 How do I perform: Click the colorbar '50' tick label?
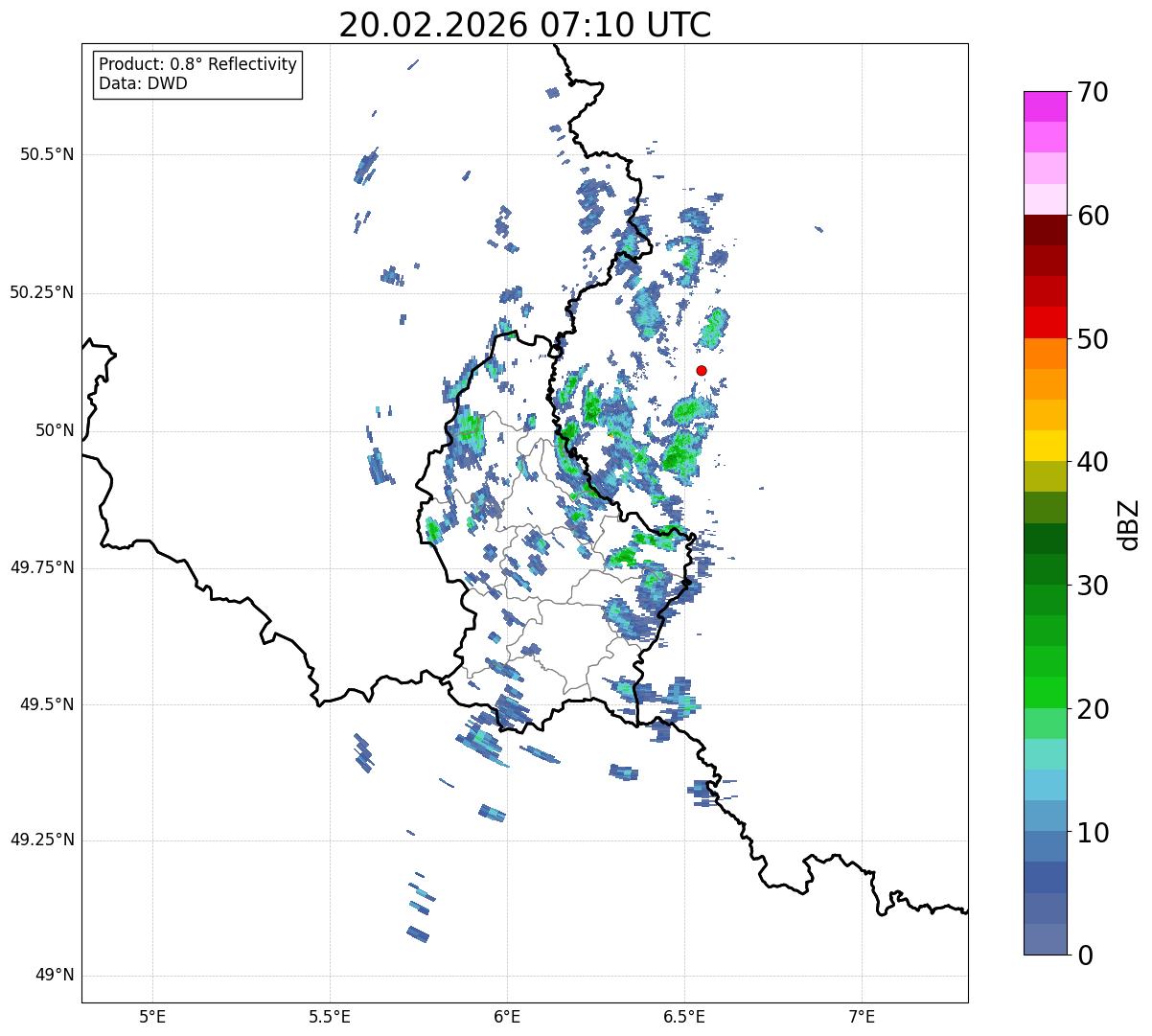click(1093, 339)
